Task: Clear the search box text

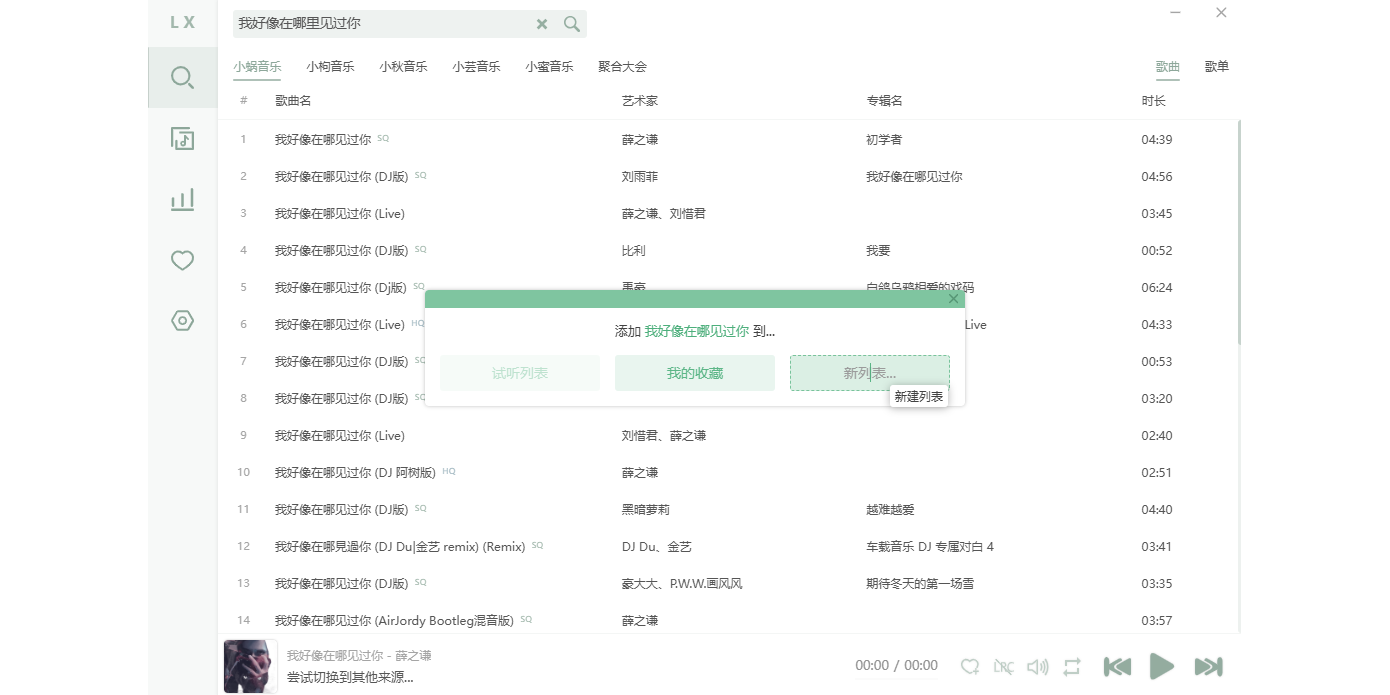Action: point(542,24)
